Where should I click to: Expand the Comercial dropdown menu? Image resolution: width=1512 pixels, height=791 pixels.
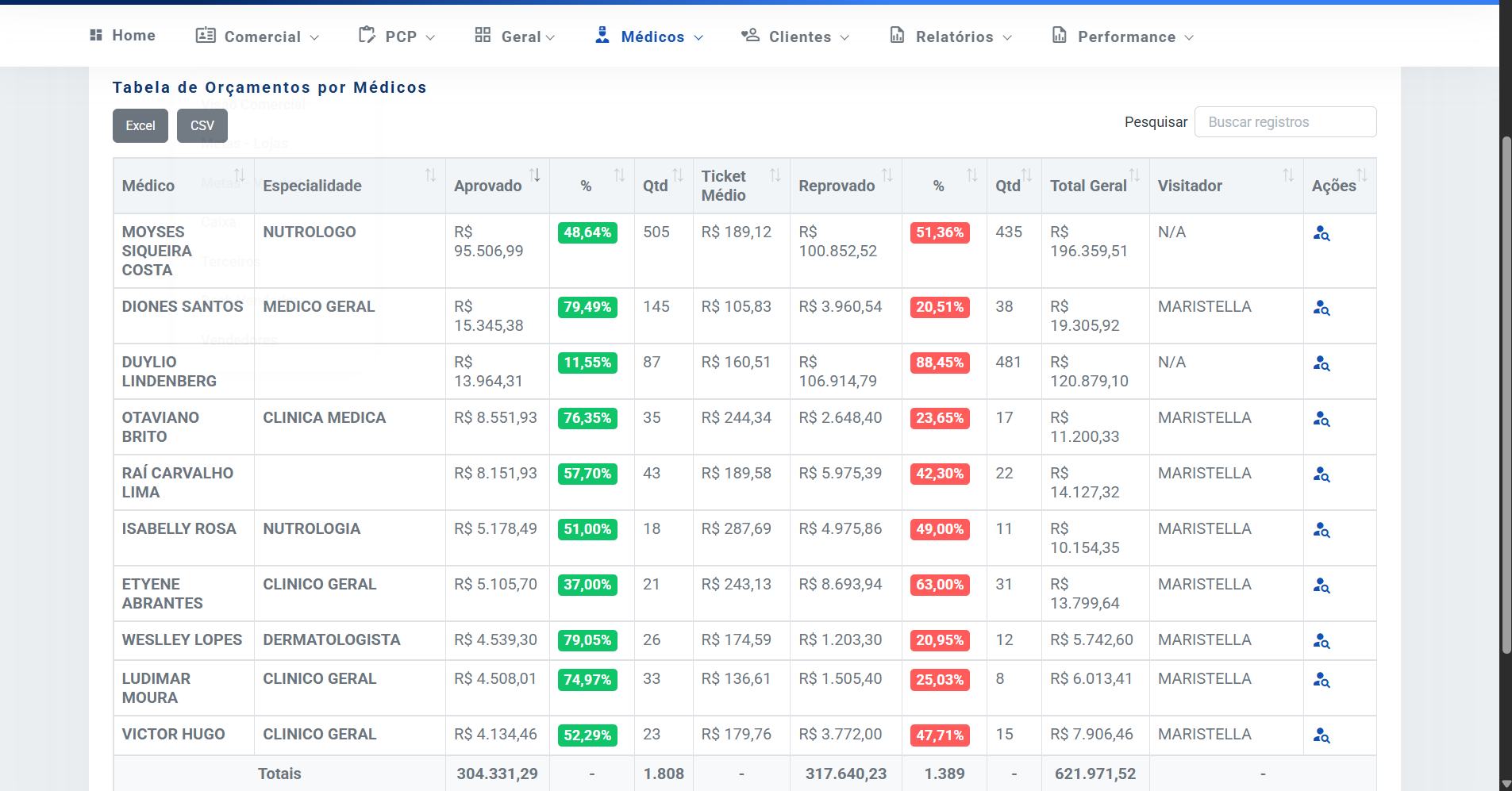tap(258, 36)
